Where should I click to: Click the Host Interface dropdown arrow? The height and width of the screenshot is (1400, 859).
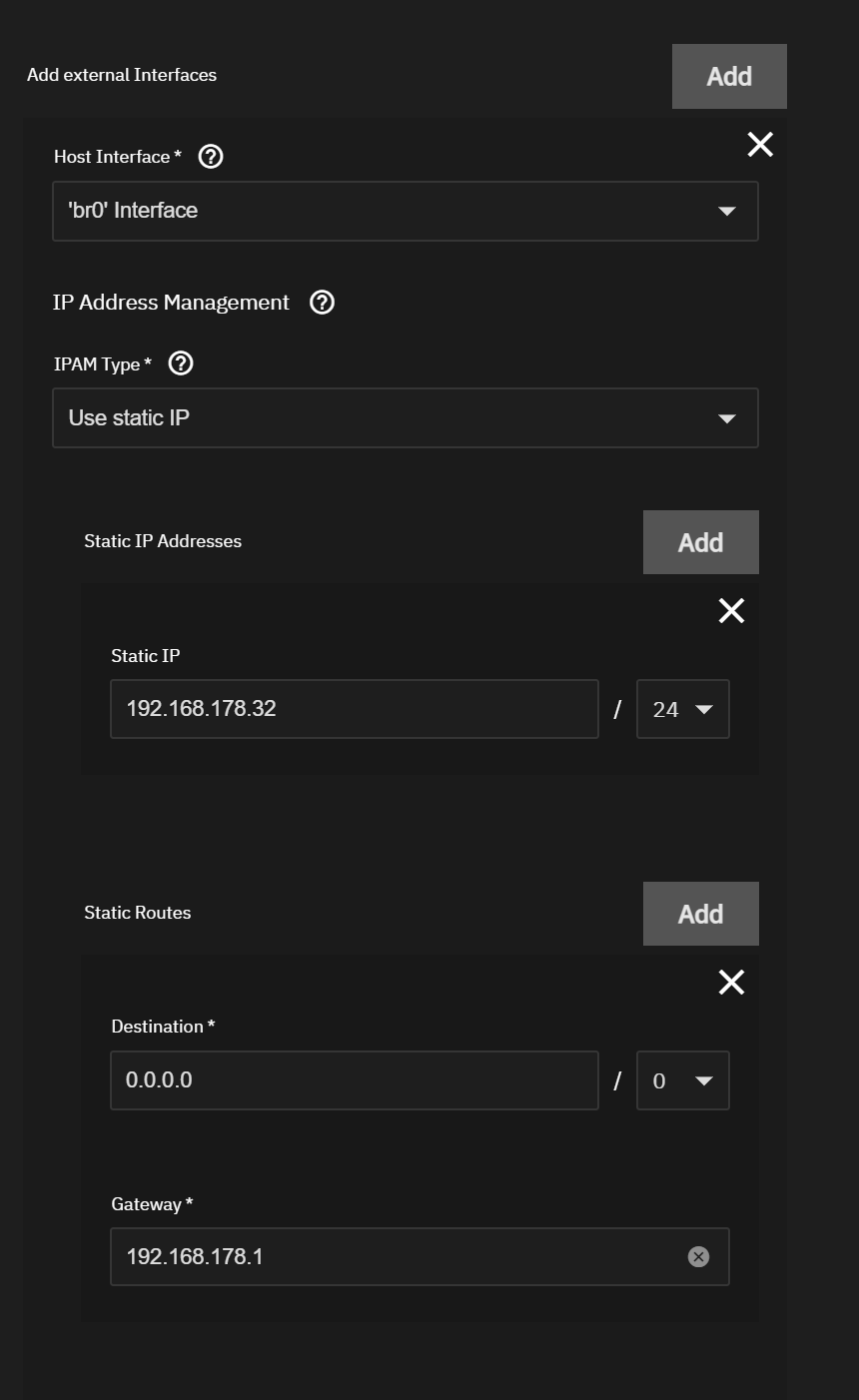point(727,211)
